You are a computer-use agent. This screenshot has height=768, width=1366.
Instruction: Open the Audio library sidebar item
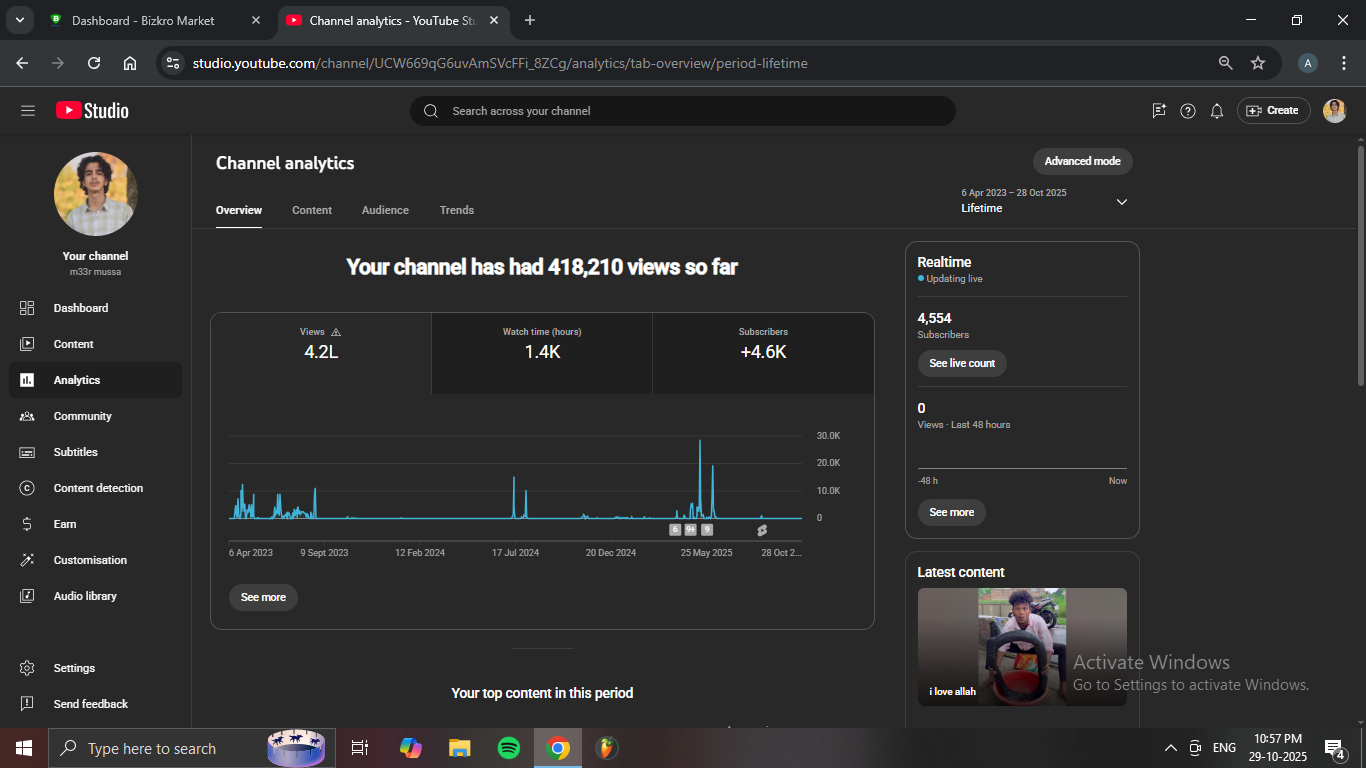(x=85, y=596)
